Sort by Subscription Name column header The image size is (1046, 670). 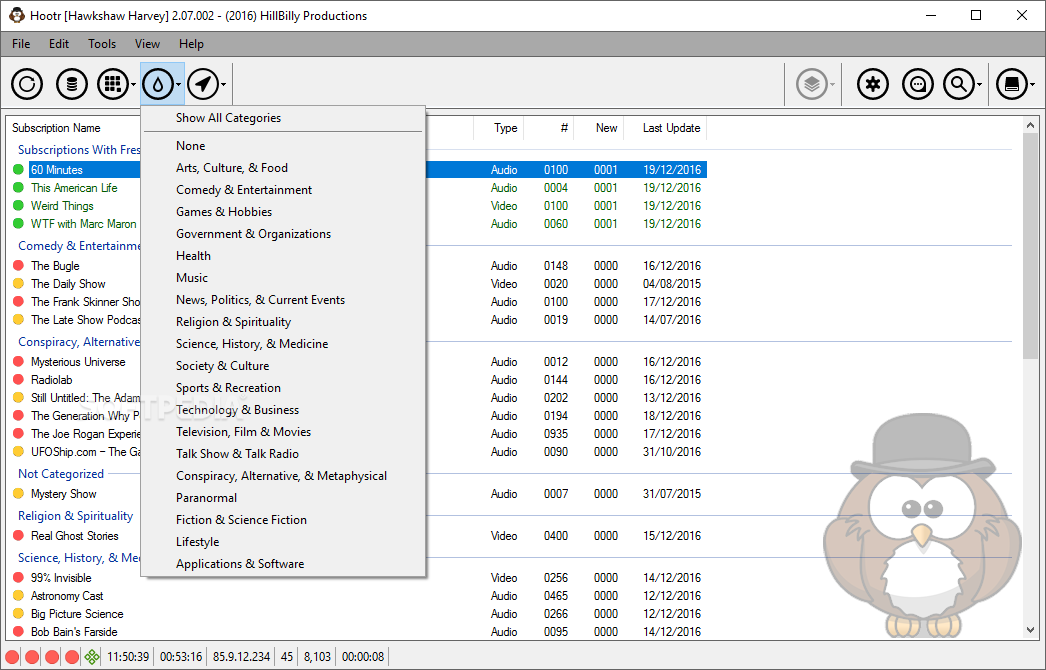[56, 128]
